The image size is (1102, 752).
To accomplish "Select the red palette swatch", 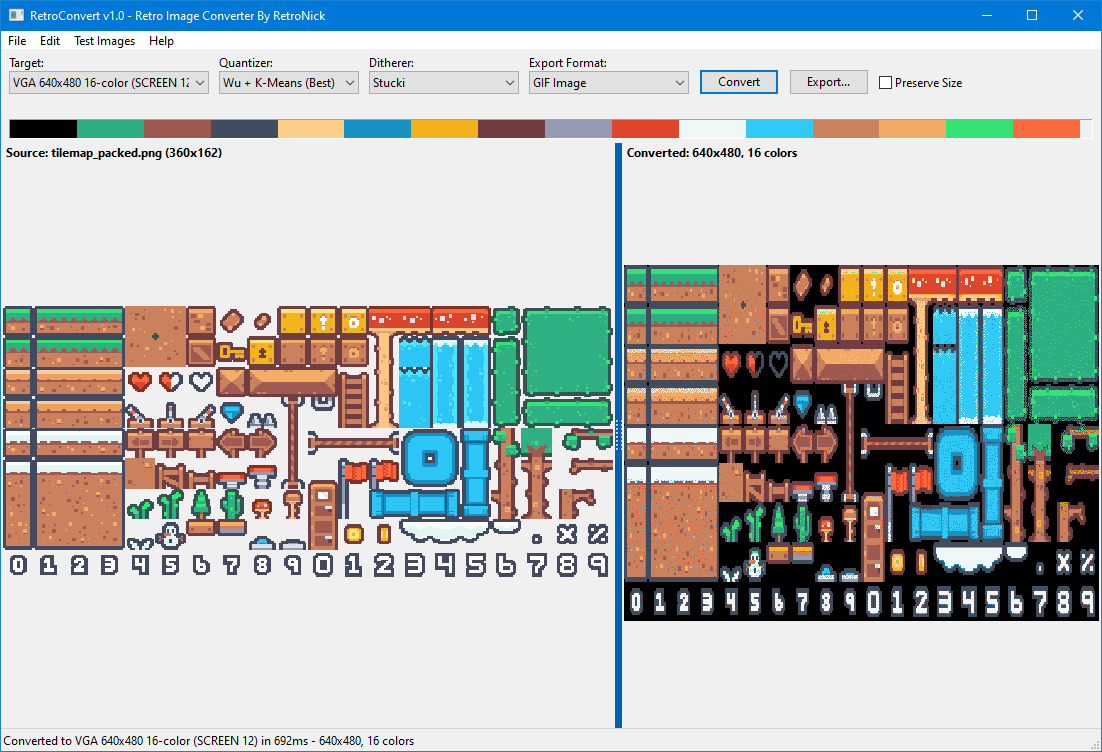I will tap(645, 129).
